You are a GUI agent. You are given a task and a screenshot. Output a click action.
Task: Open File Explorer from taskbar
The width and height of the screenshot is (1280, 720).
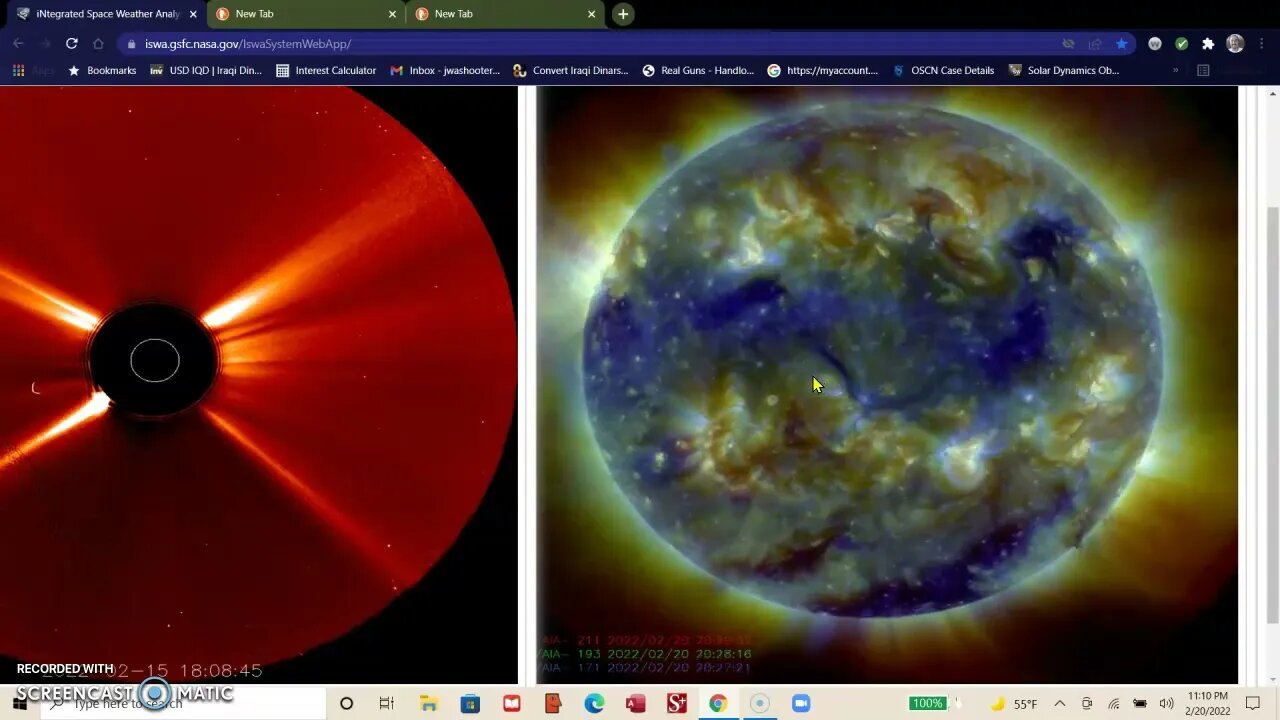[x=428, y=703]
